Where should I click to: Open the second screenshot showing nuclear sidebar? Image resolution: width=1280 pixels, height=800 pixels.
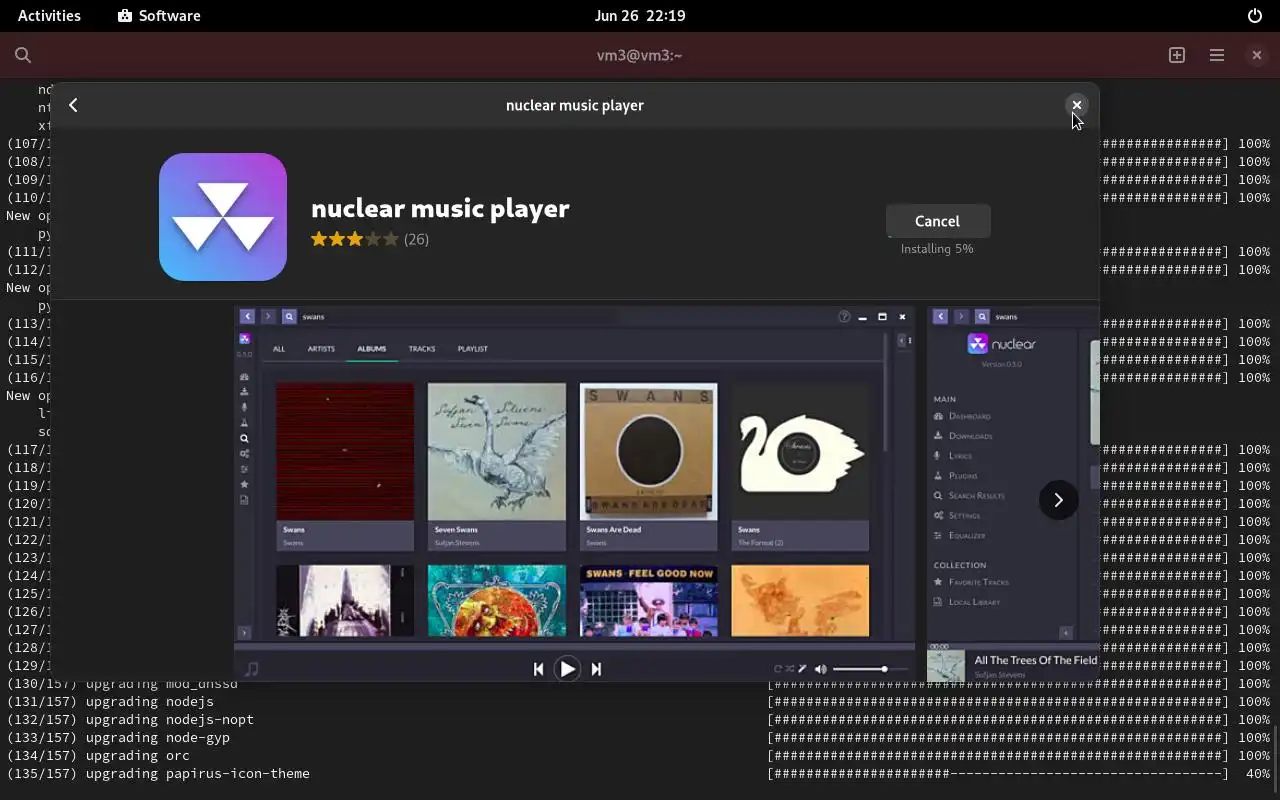click(x=1013, y=494)
